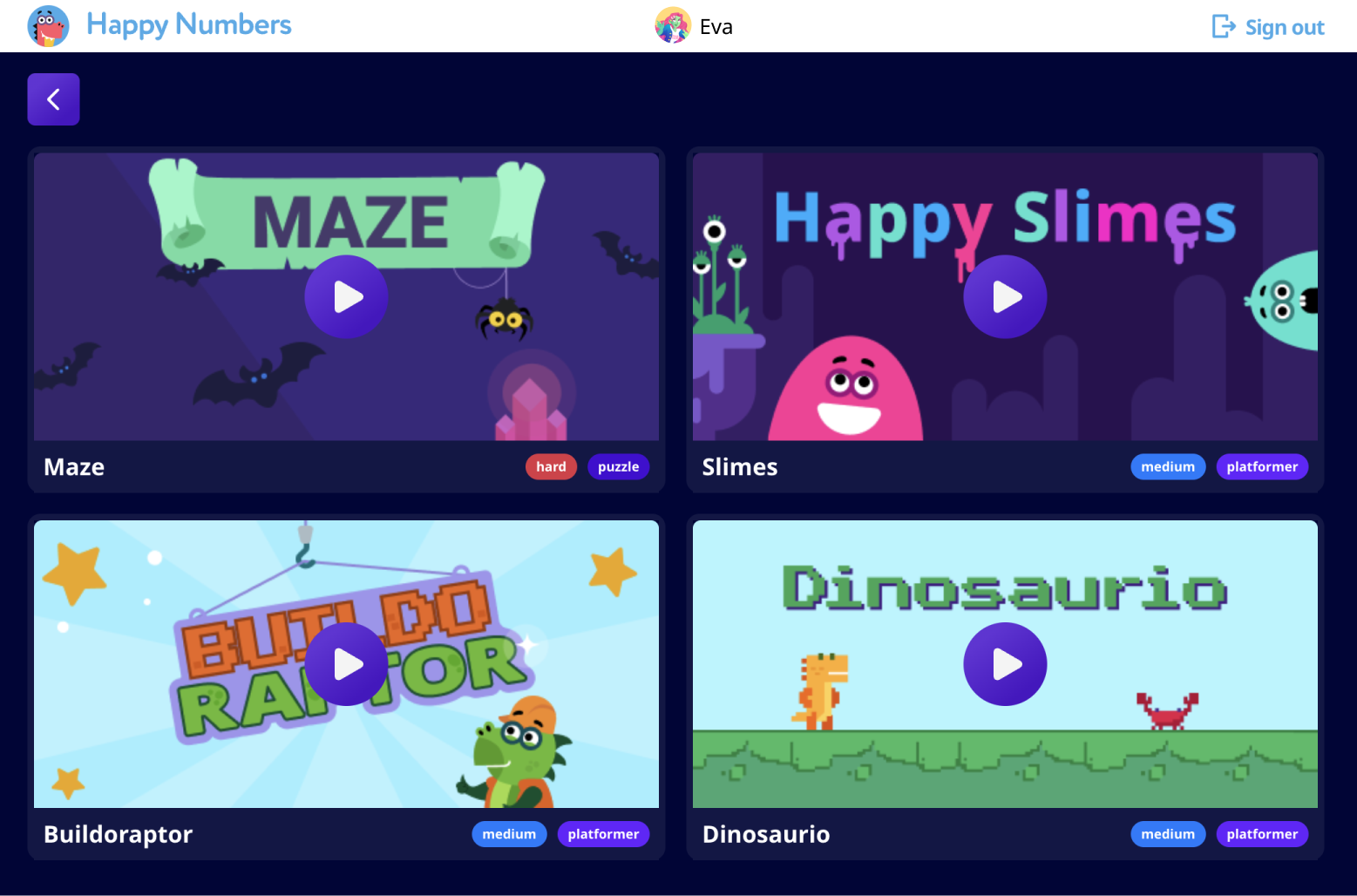Click the Sign out door icon
Screen dimensions: 1357x896
1224,27
